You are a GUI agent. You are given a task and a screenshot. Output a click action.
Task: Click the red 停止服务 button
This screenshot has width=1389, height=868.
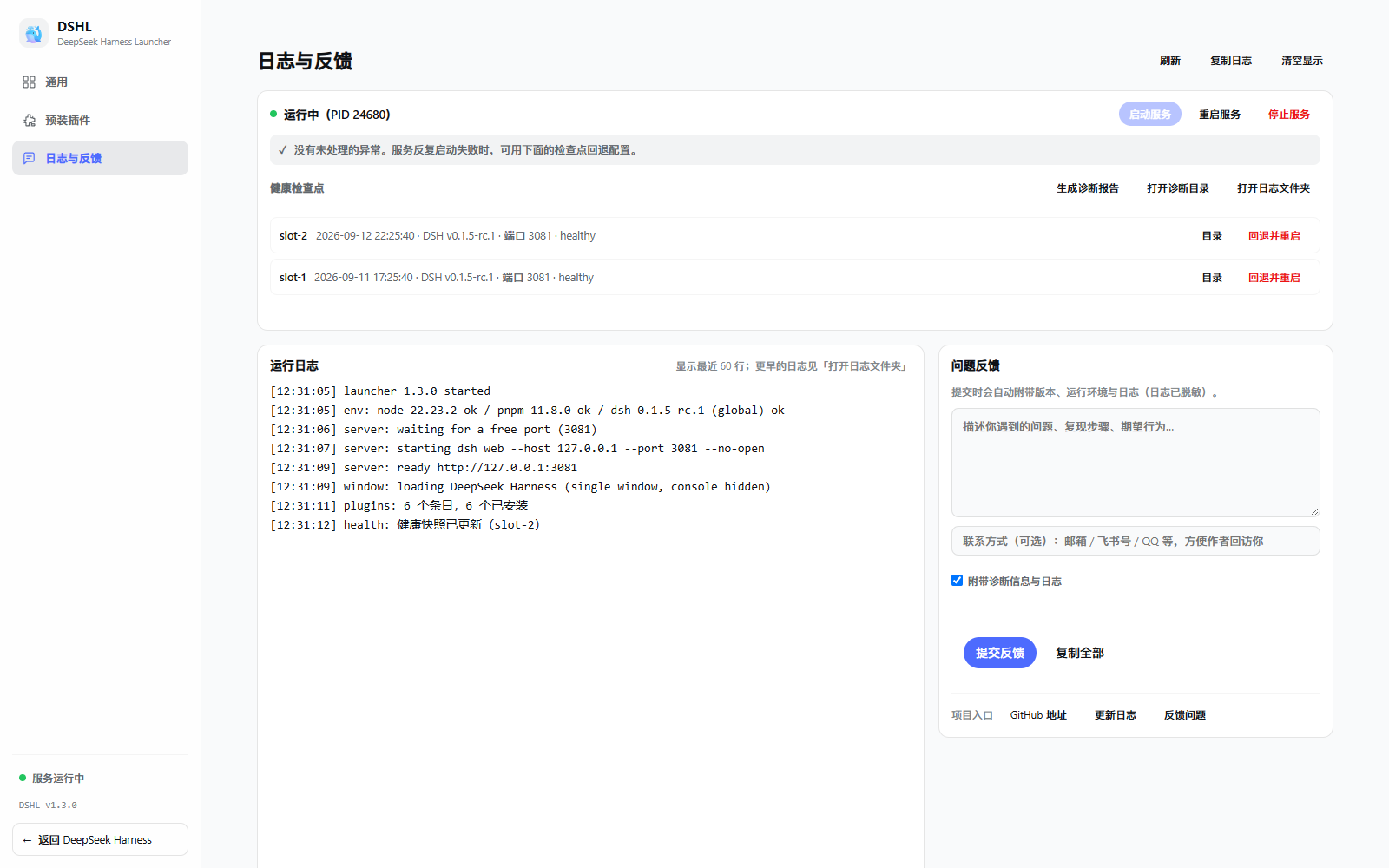(1289, 115)
